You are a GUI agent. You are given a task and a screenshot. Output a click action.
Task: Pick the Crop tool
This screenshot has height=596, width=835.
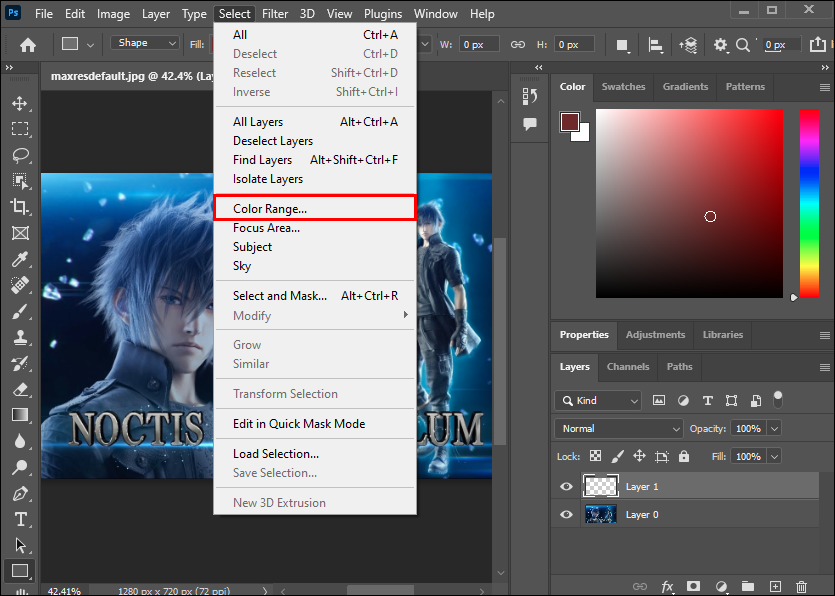pyautogui.click(x=20, y=207)
